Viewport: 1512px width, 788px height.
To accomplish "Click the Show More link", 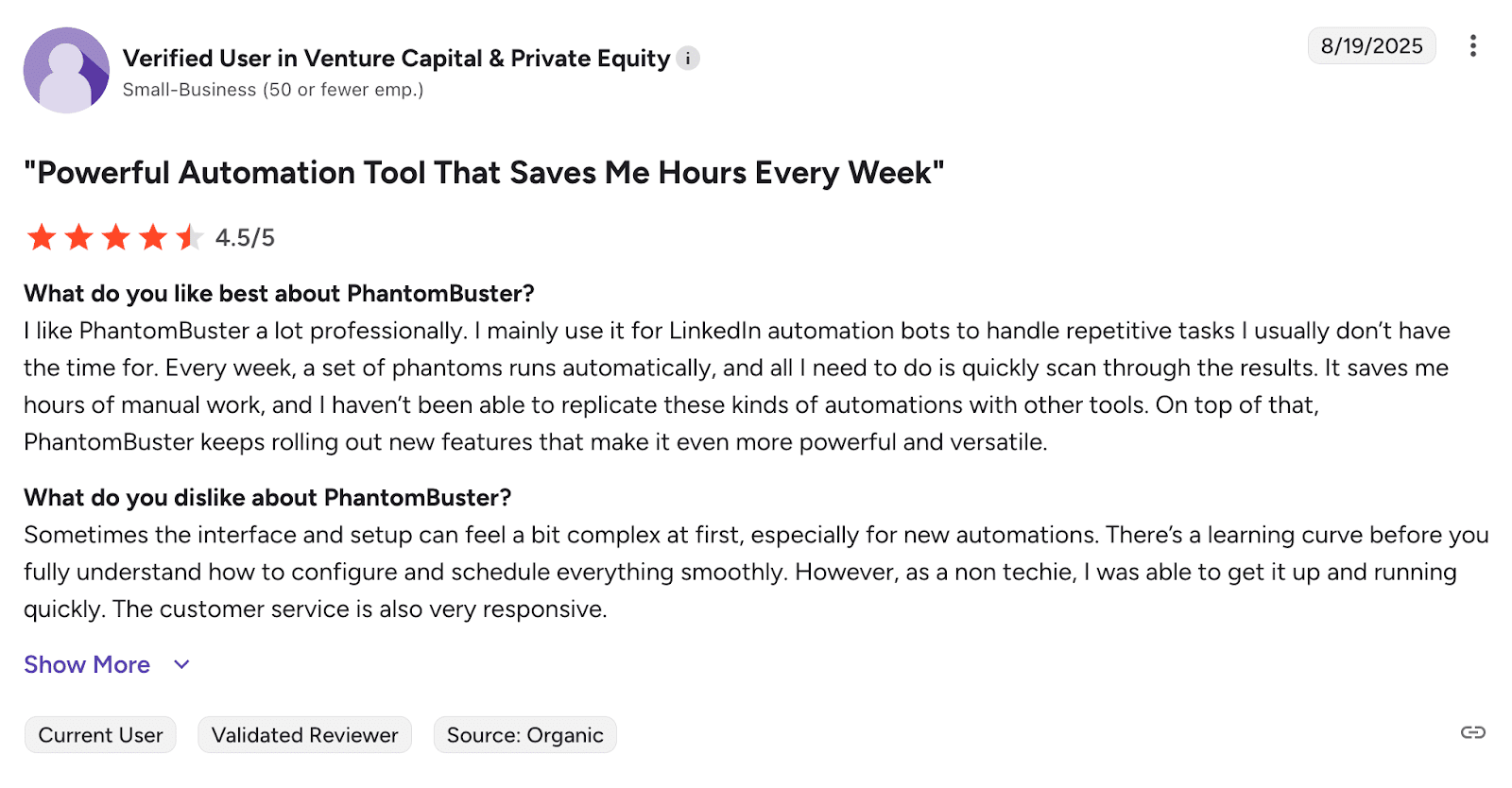I will tap(87, 665).
